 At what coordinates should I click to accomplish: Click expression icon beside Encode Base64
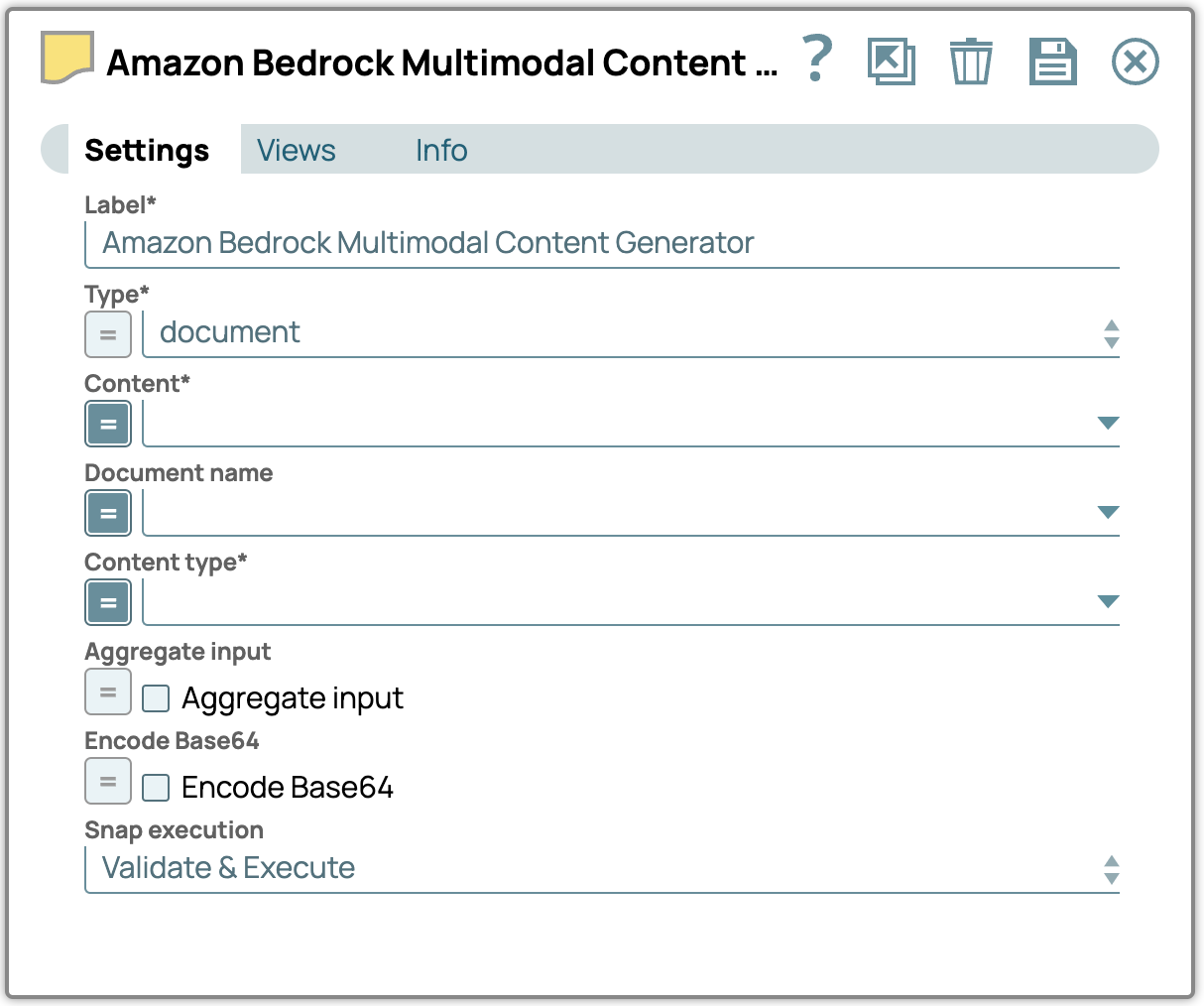108,782
